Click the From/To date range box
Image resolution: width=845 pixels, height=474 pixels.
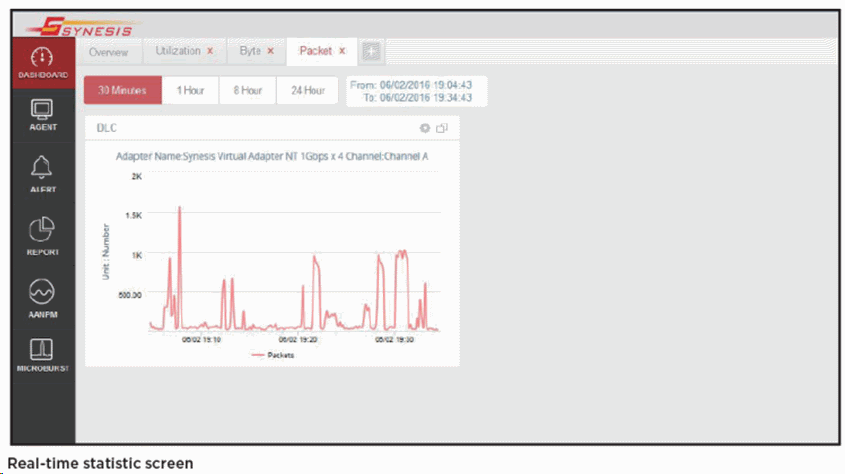coord(417,91)
